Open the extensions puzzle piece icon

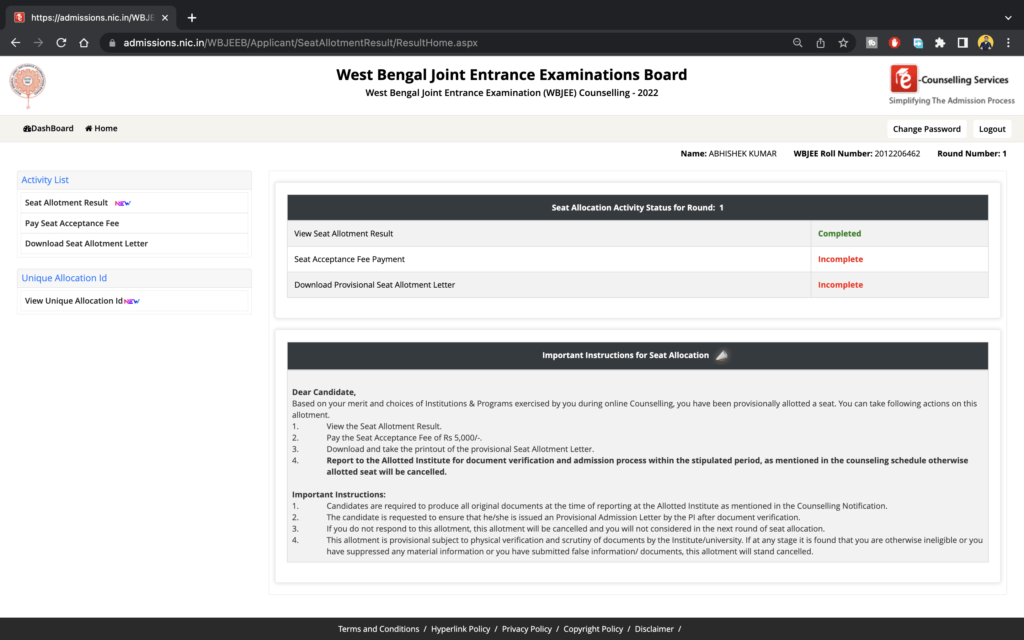point(940,42)
